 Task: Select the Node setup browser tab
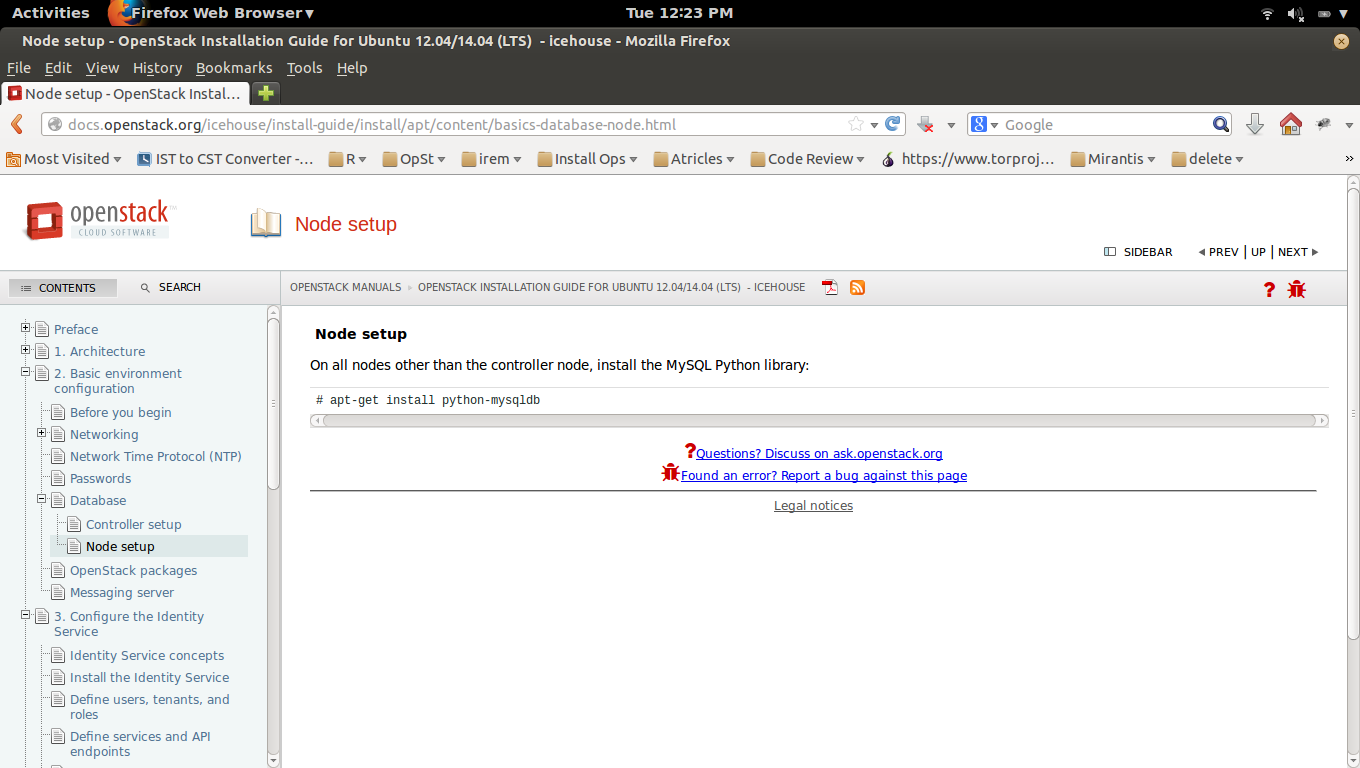coord(125,93)
